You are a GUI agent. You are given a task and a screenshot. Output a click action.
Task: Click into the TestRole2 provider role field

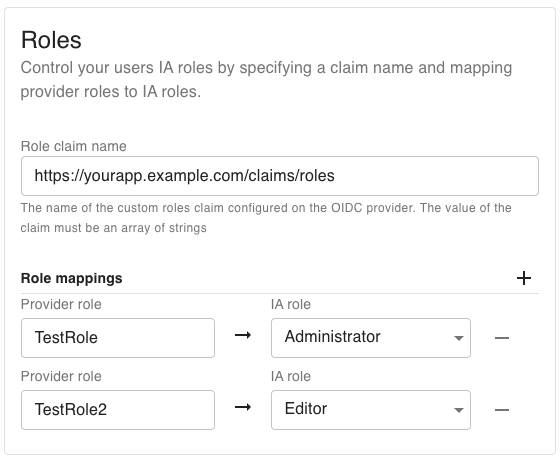118,410
